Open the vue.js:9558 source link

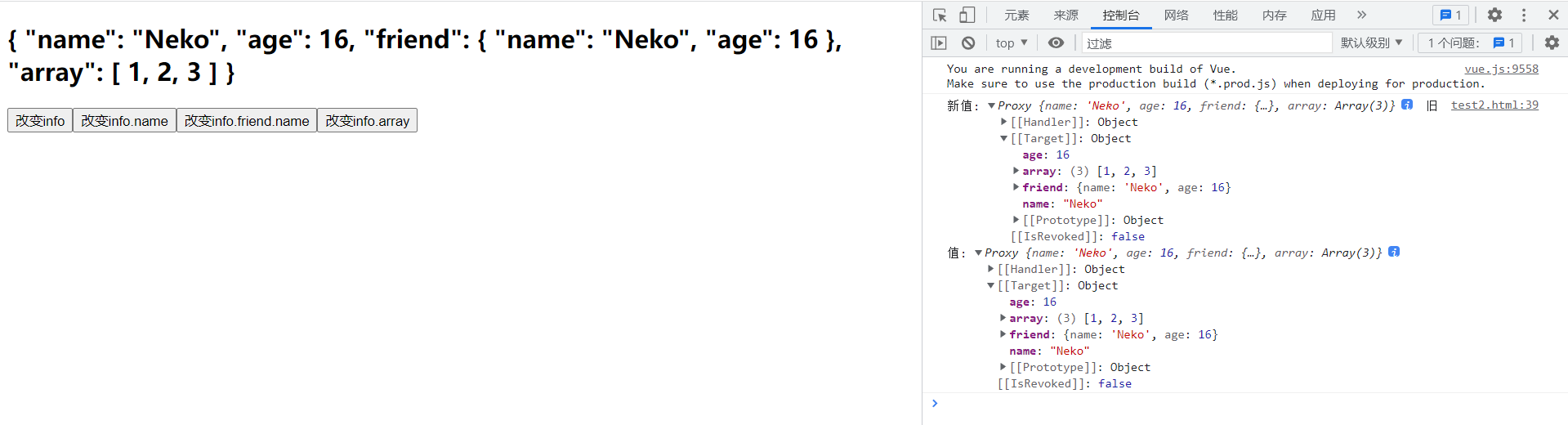click(x=1501, y=69)
